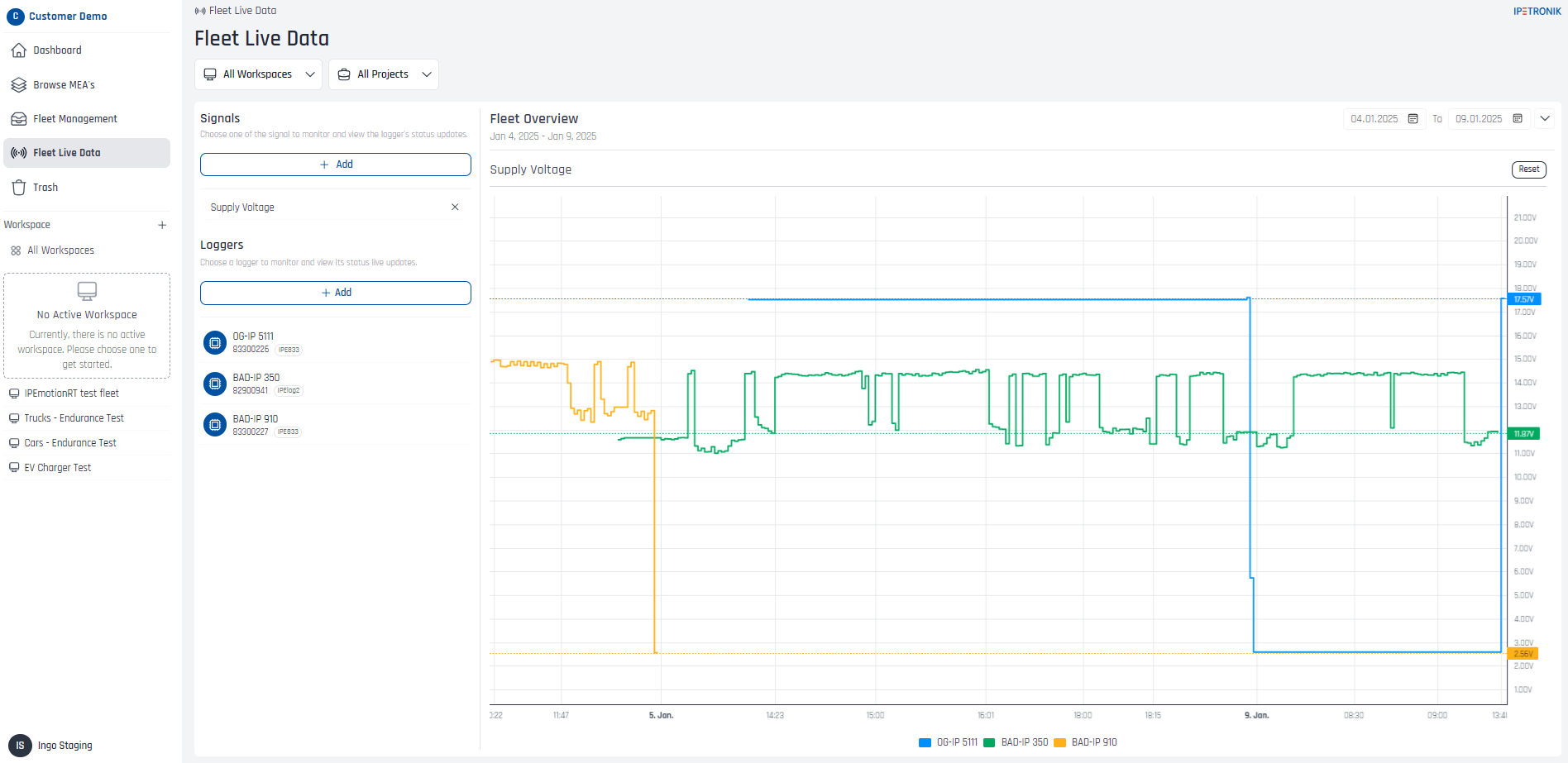Click Add button under Signals
The width and height of the screenshot is (1568, 763).
pos(336,165)
